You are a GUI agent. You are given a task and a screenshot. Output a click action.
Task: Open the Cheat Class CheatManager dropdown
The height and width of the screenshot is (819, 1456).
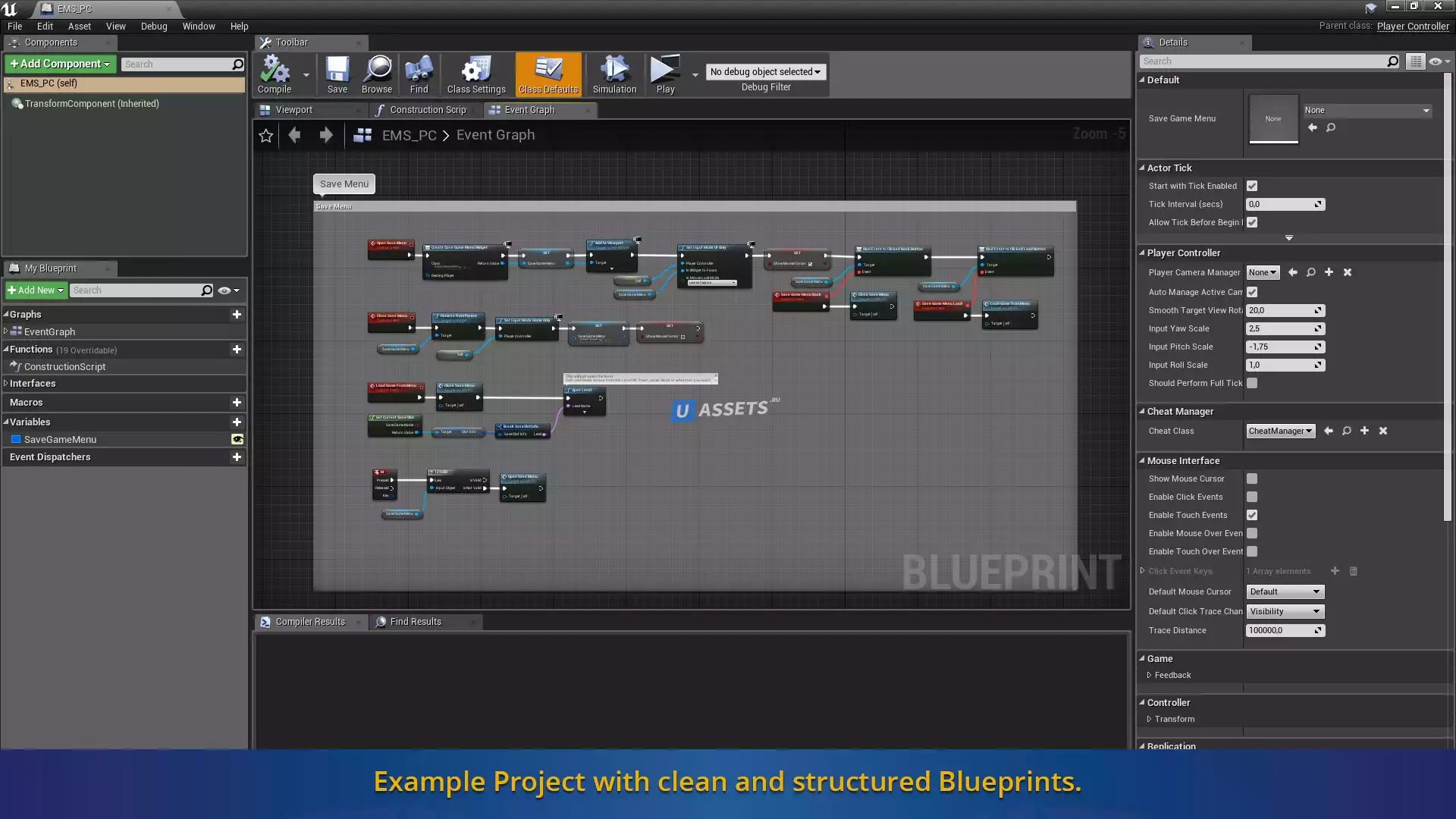point(1280,431)
